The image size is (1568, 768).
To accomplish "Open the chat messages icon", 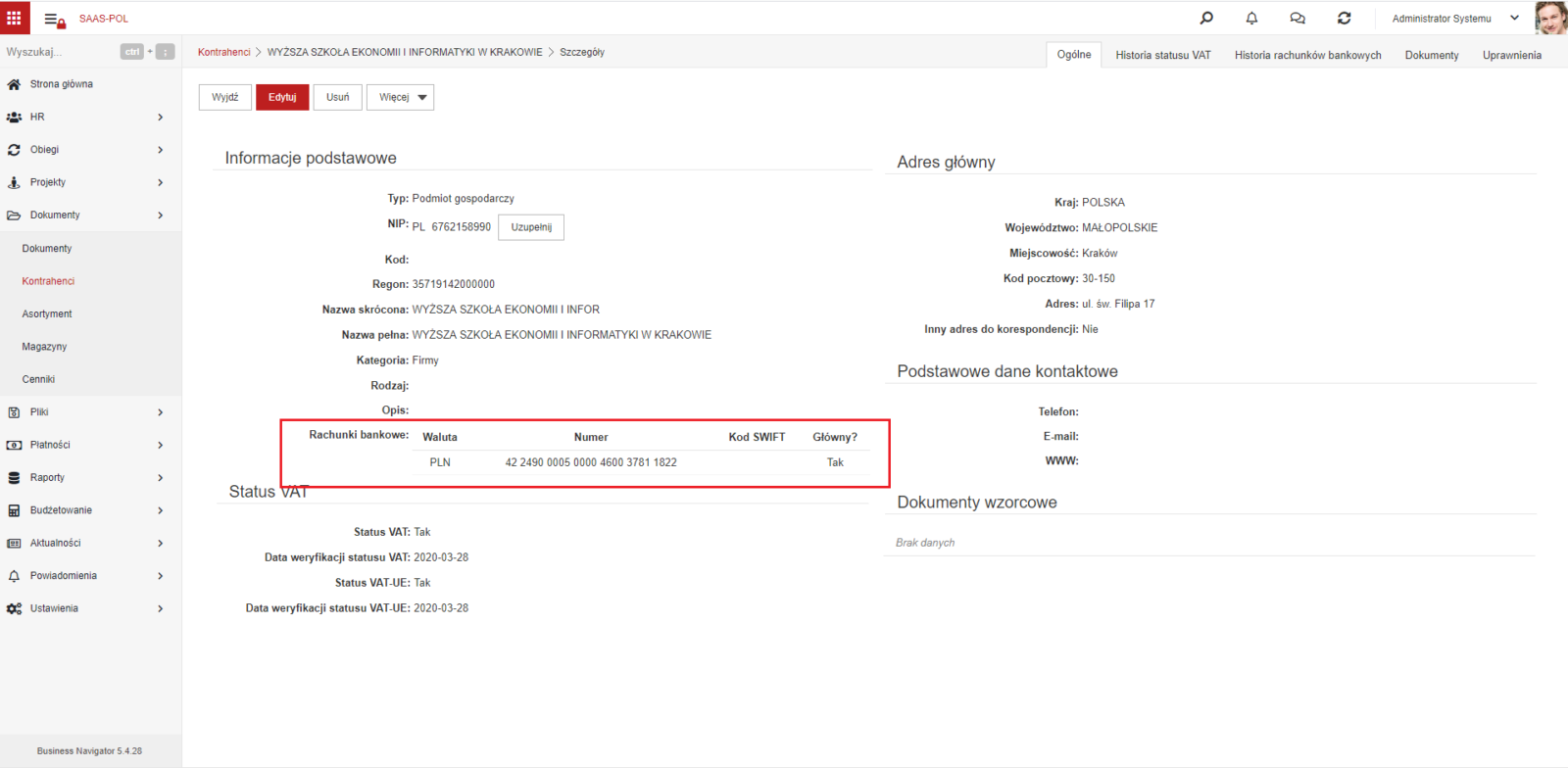I will (1298, 18).
